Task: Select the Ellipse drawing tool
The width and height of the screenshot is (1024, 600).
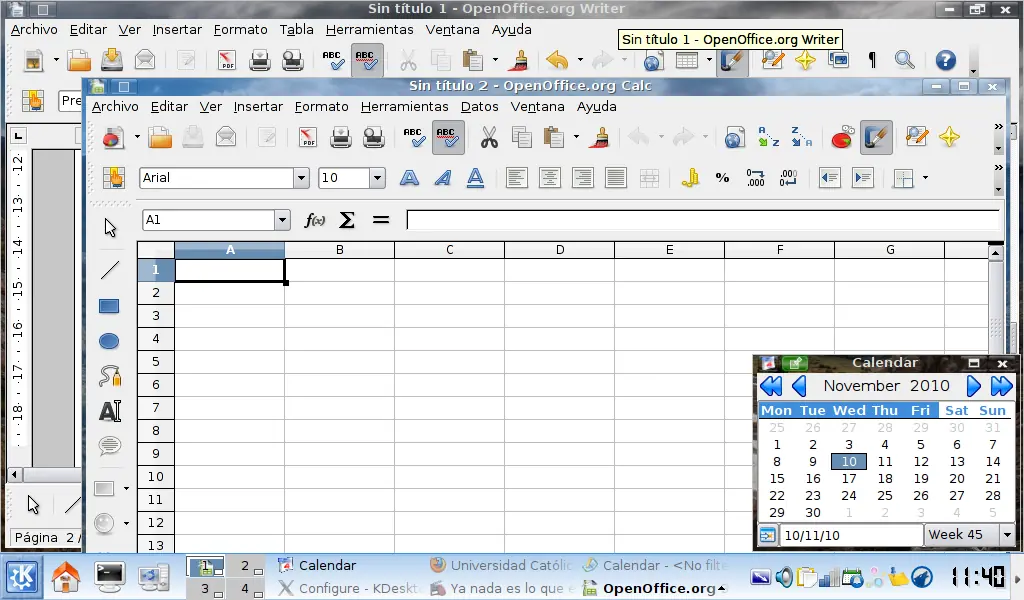Action: (x=109, y=341)
